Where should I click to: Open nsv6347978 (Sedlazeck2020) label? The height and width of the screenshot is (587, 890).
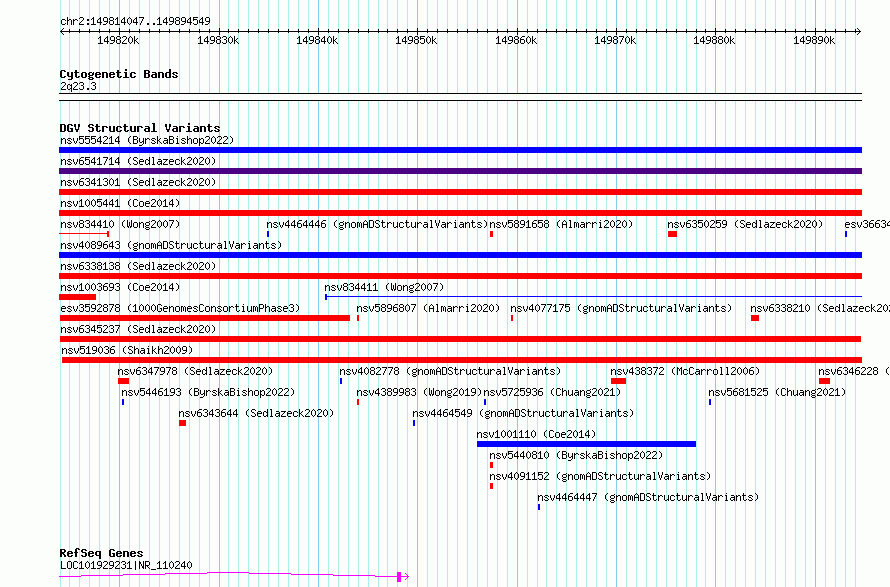click(195, 371)
